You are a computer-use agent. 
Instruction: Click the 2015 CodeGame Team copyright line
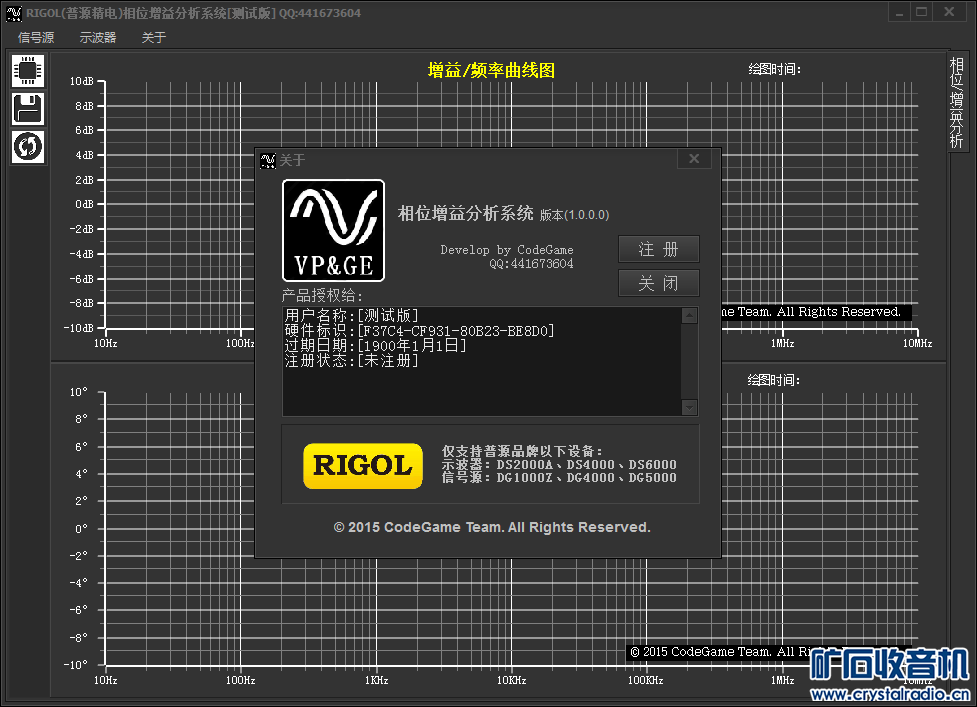click(x=492, y=527)
